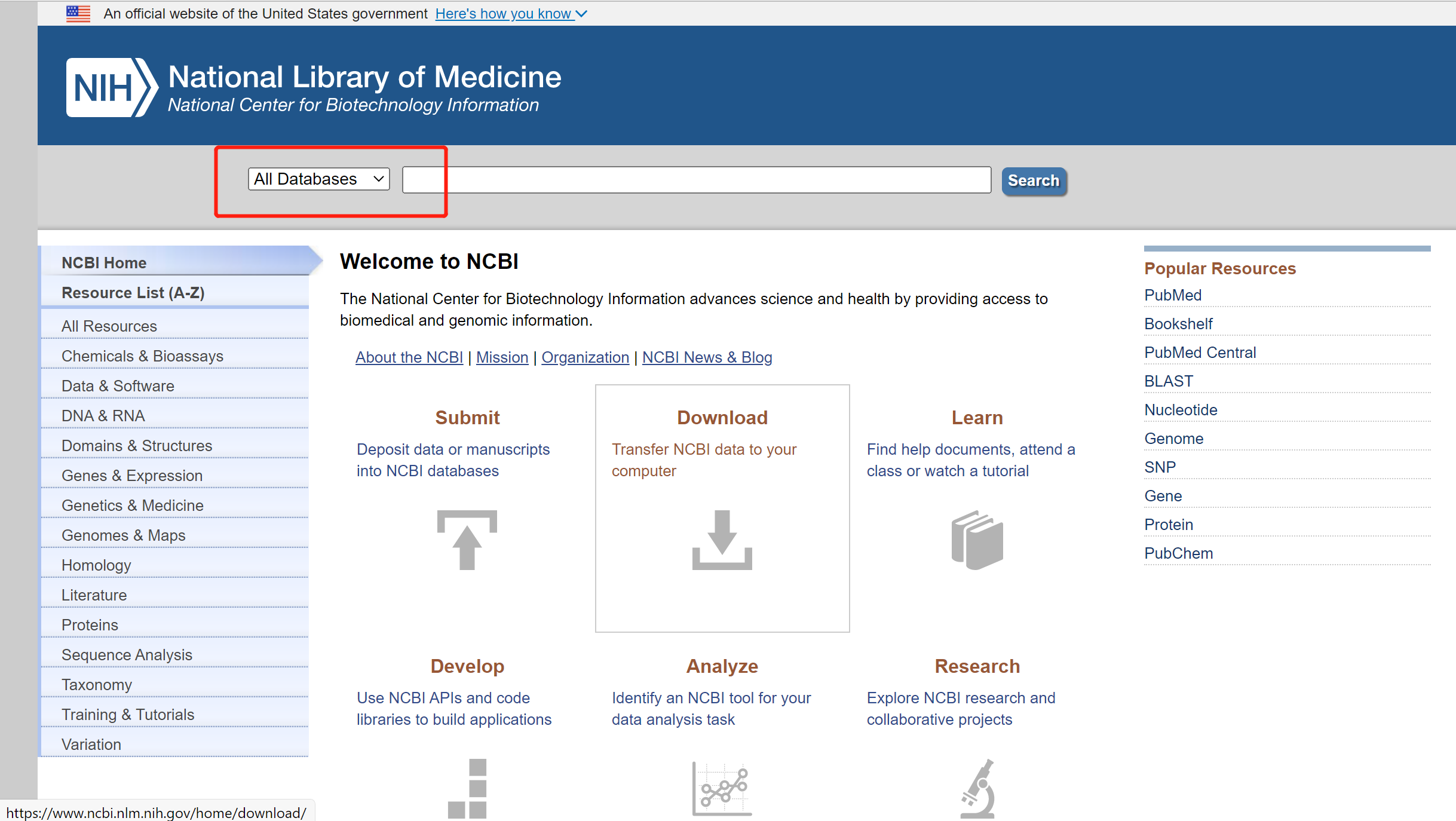Expand "Here's how you know" chevron
Screen dimensions: 1456x821
point(581,14)
